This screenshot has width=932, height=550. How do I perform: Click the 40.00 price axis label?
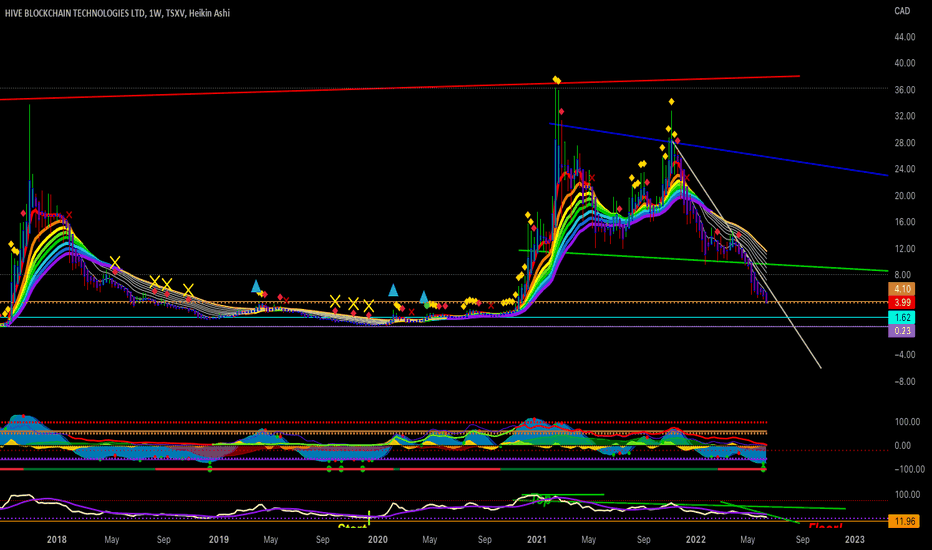[x=905, y=63]
